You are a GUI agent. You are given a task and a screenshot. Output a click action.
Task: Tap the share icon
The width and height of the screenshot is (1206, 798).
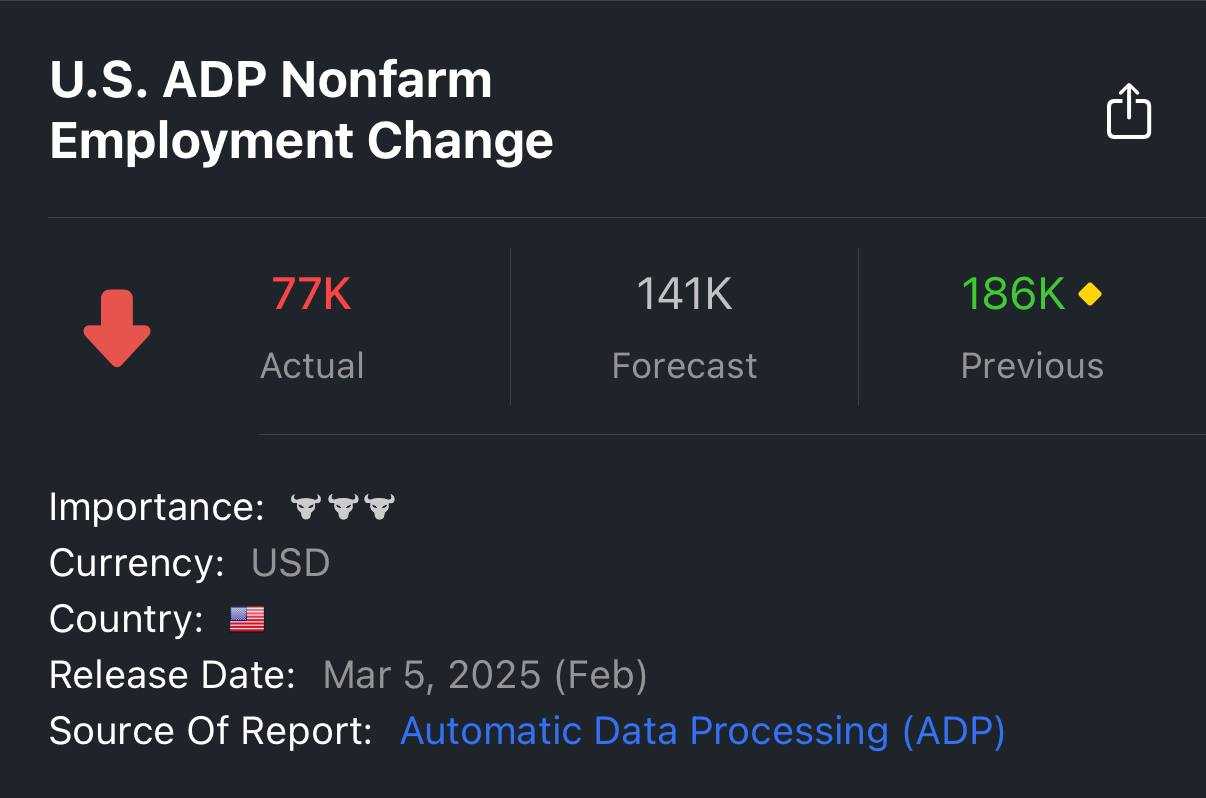(1129, 111)
